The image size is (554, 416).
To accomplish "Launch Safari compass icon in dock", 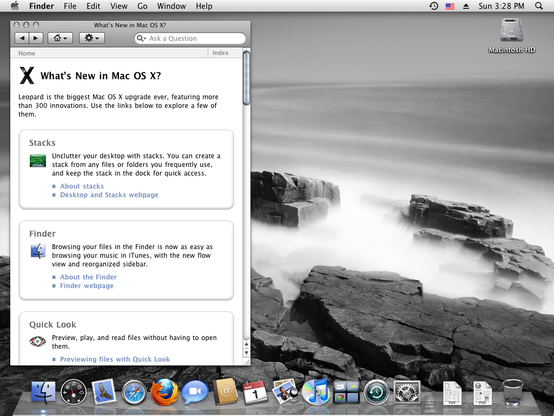I will click(x=134, y=392).
